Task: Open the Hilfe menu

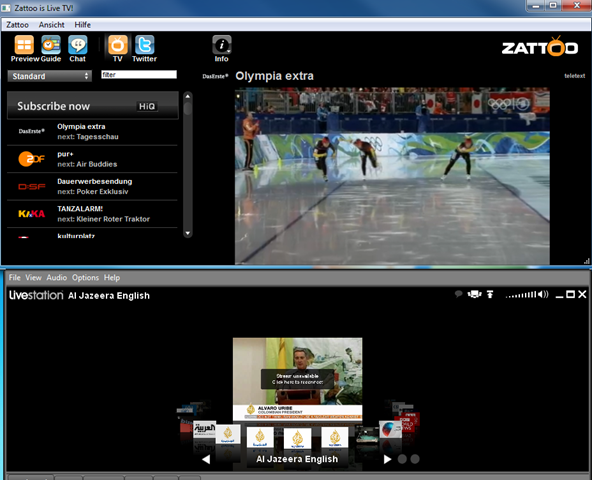Action: point(83,25)
